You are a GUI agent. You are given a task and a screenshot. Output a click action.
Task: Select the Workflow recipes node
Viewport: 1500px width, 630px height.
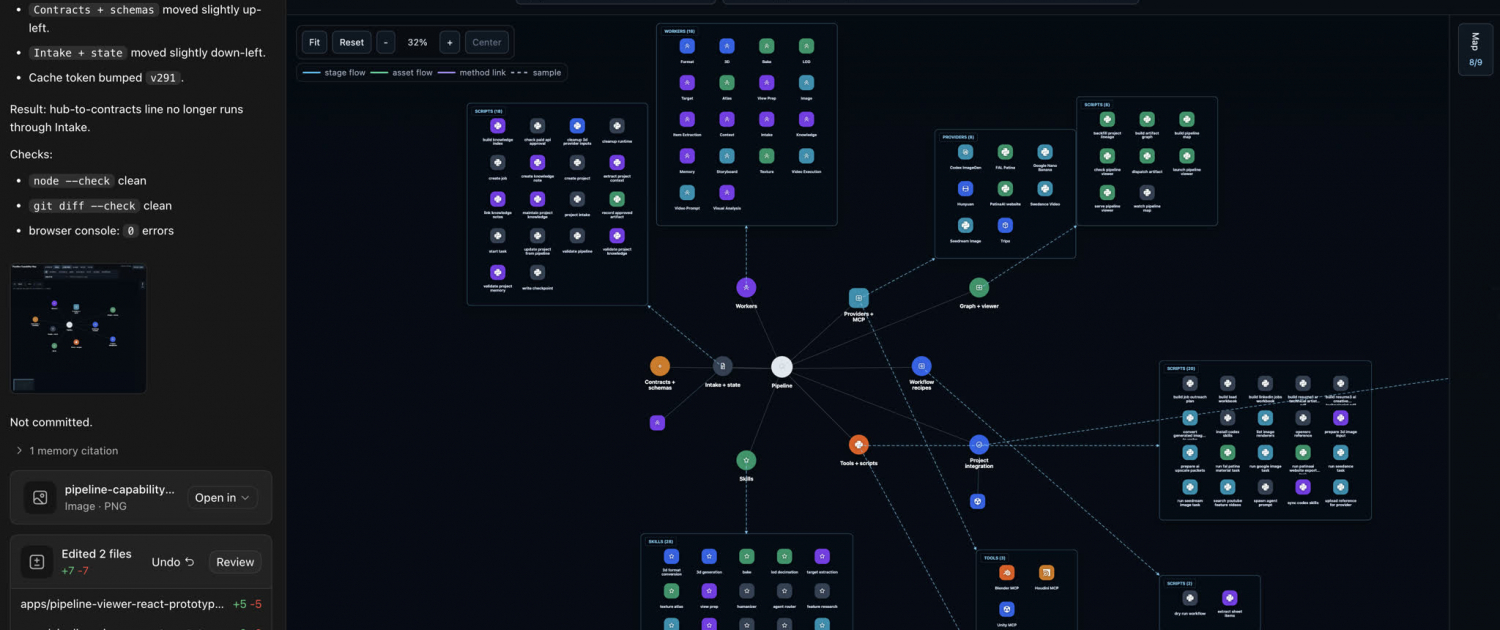tap(921, 366)
